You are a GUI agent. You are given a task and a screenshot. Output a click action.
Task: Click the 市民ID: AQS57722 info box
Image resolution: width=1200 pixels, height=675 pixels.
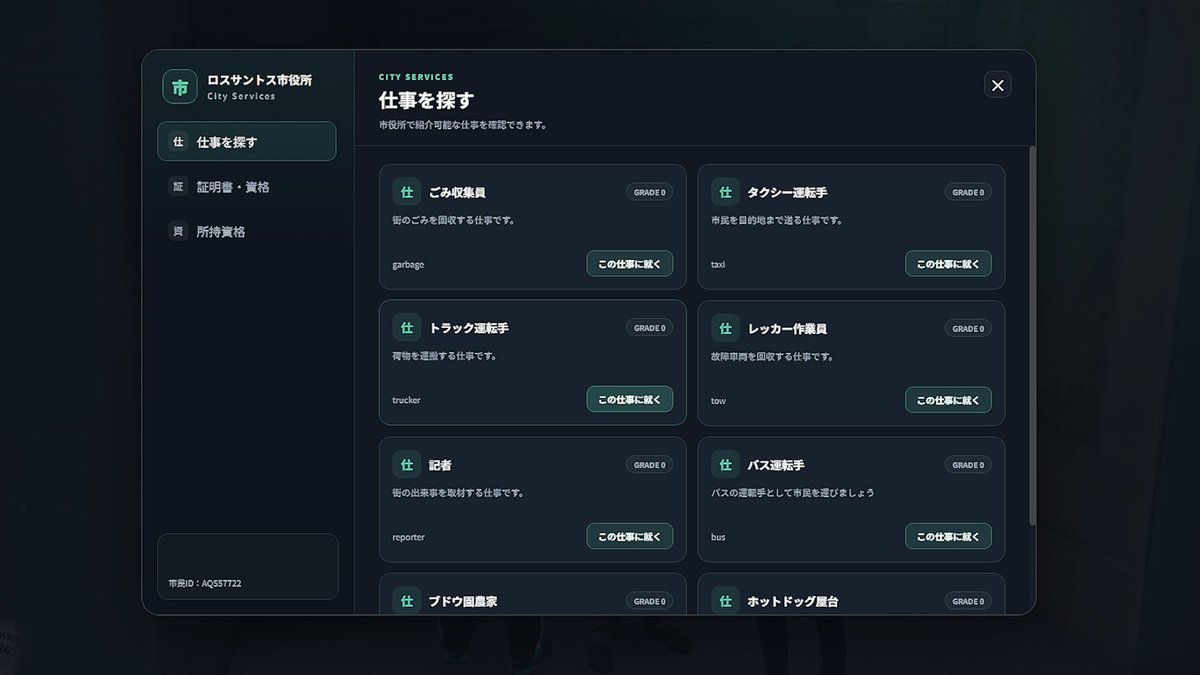pos(247,567)
